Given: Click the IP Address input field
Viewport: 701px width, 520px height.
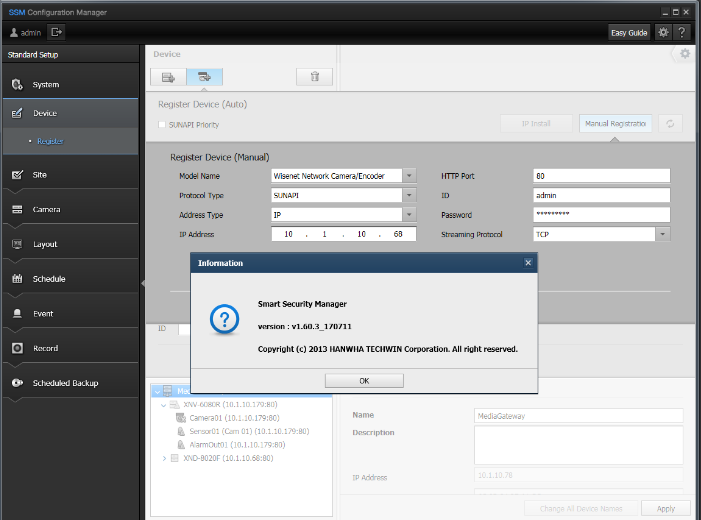Looking at the screenshot, I should (343, 234).
